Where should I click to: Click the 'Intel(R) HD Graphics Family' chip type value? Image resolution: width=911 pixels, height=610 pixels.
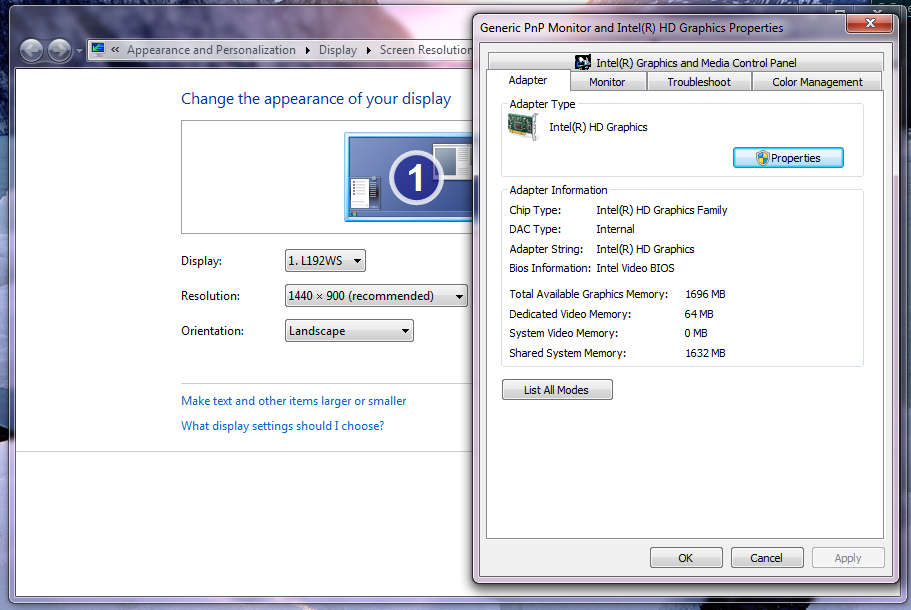(x=662, y=210)
